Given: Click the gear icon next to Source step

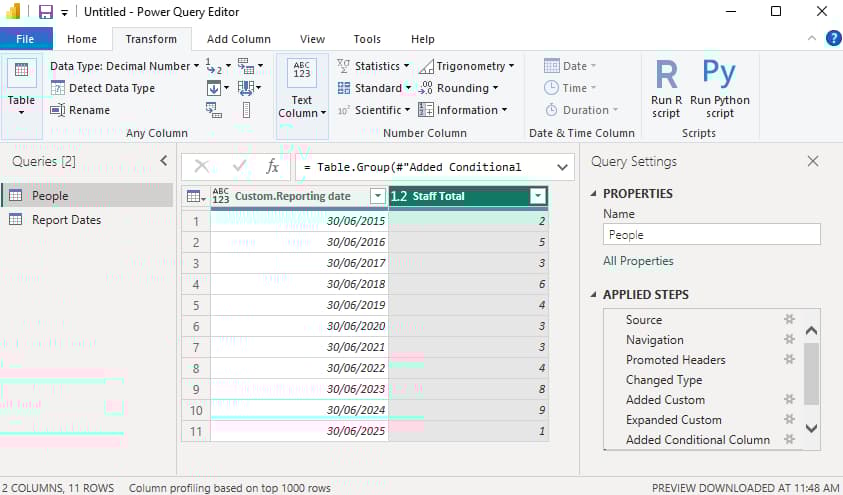Looking at the screenshot, I should click(x=789, y=320).
